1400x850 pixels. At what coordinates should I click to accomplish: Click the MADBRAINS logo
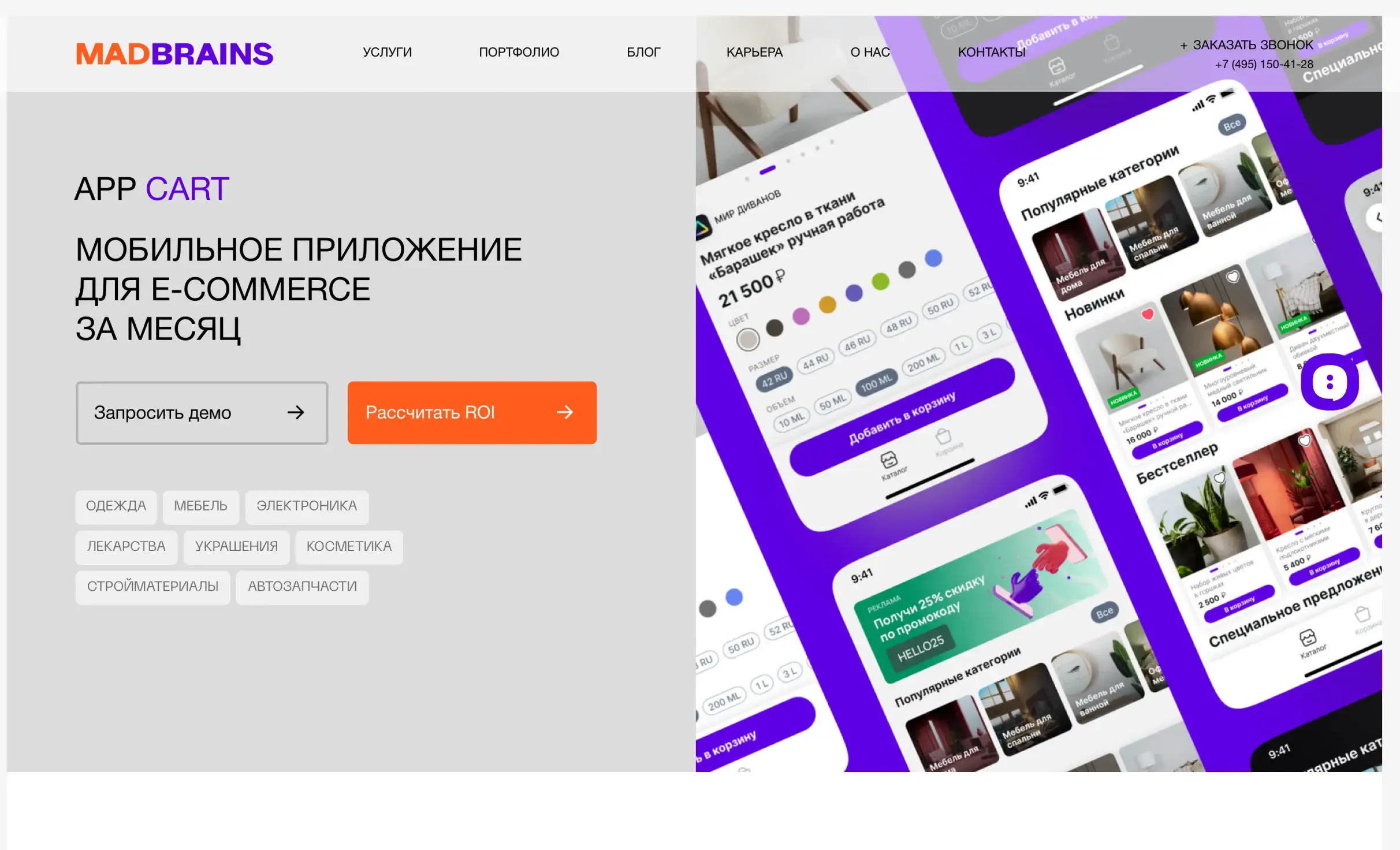click(x=174, y=54)
